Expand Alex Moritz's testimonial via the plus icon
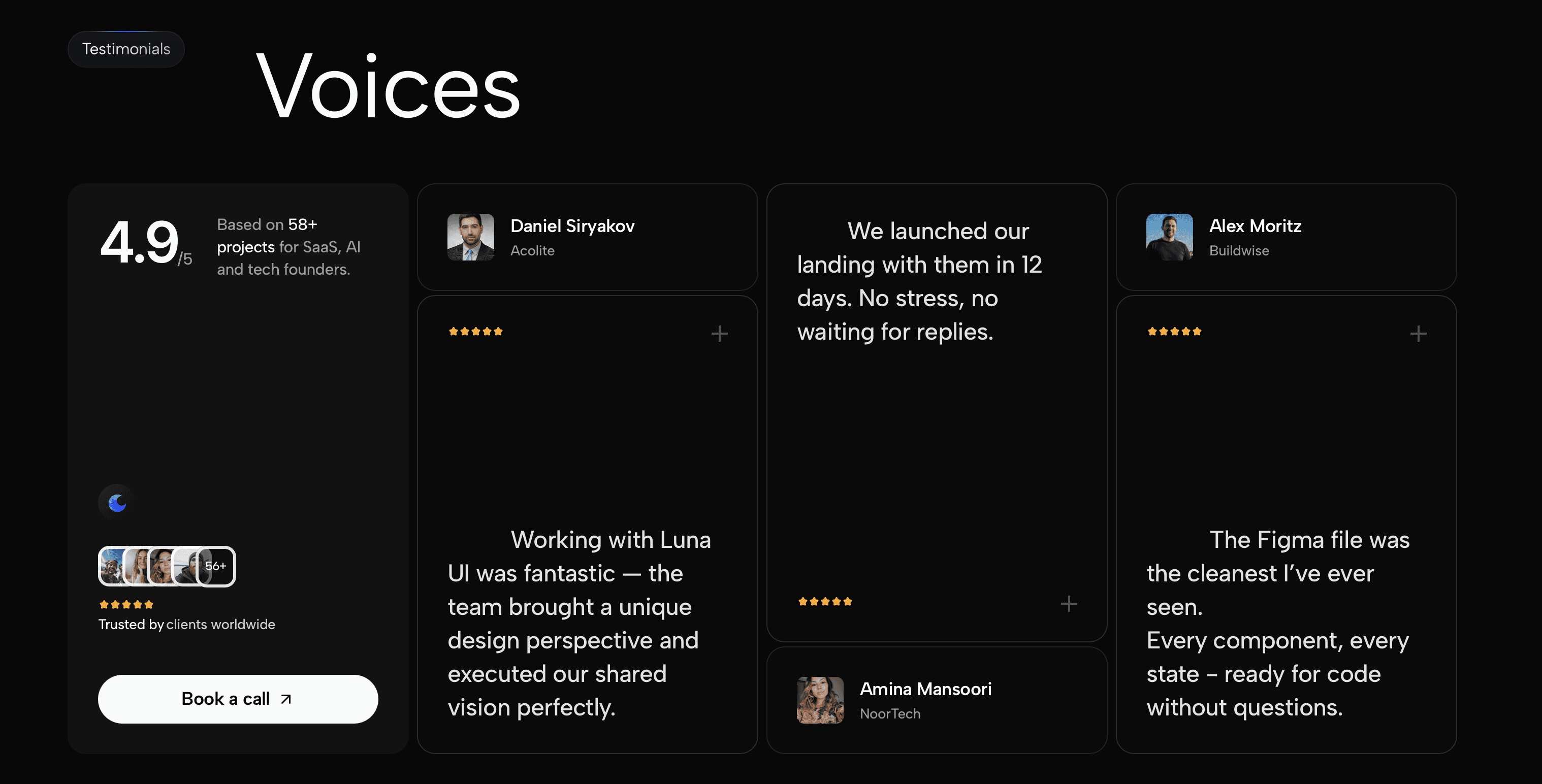The height and width of the screenshot is (784, 1542). (x=1418, y=333)
